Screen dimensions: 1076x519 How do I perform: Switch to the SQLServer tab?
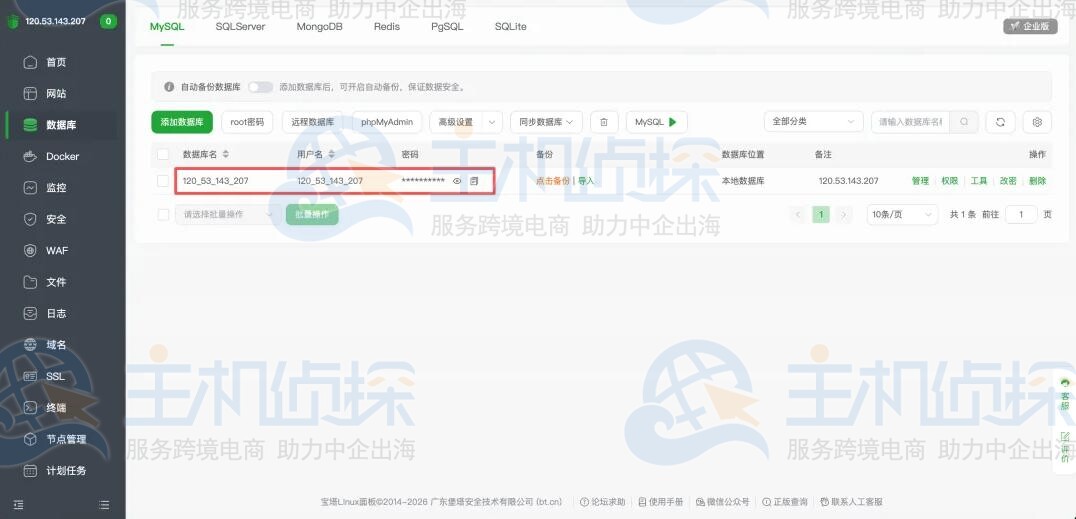coord(240,27)
